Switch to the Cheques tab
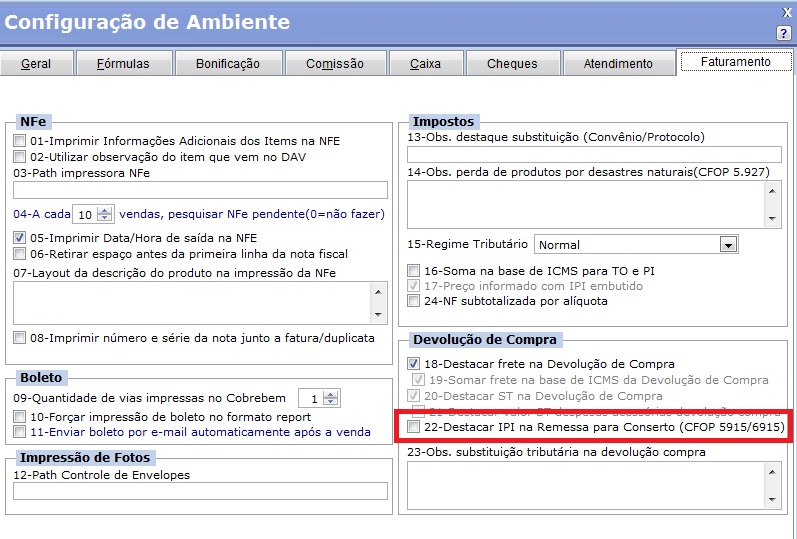797x539 pixels. (513, 64)
